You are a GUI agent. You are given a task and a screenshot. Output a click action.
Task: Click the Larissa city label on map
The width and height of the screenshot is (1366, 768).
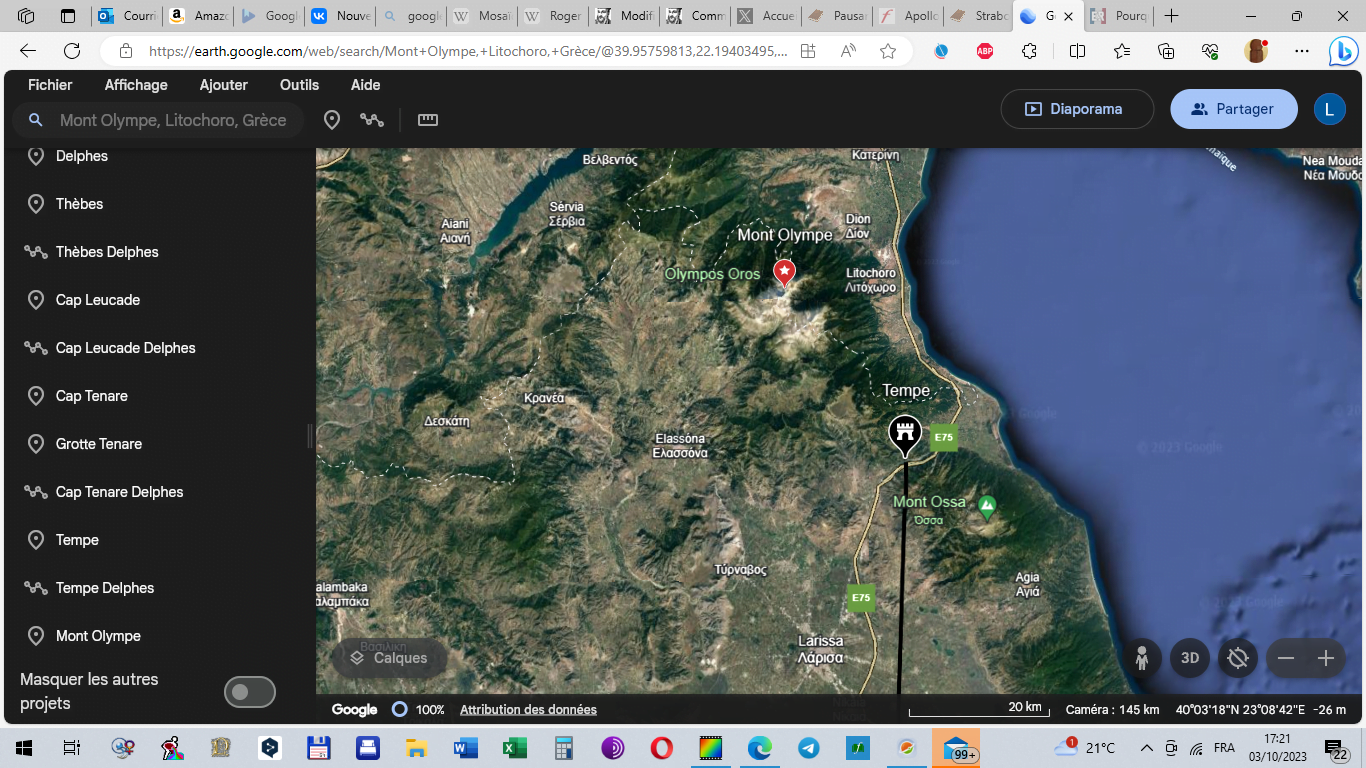820,649
